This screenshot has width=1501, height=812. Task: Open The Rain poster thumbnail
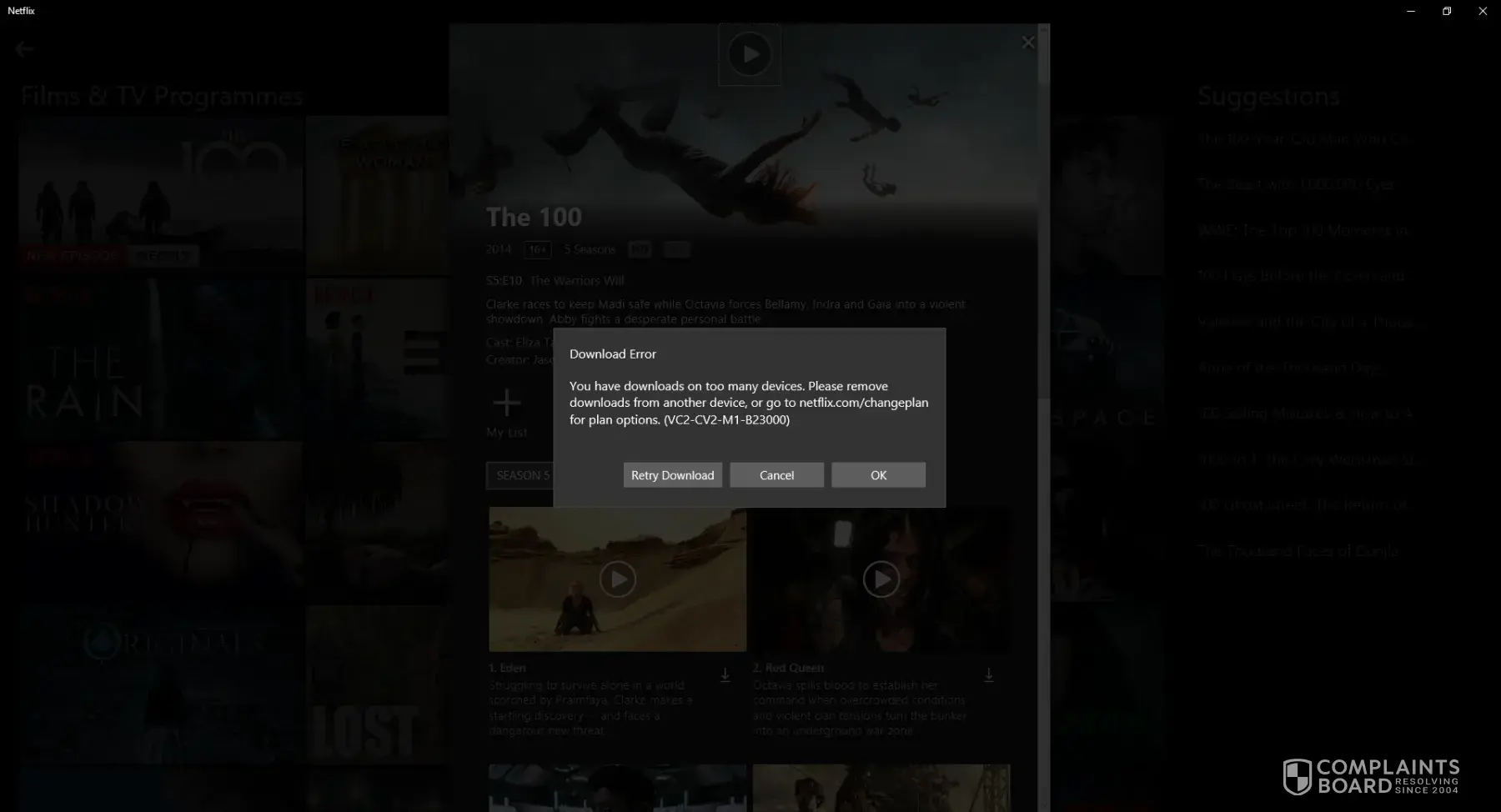(161, 358)
